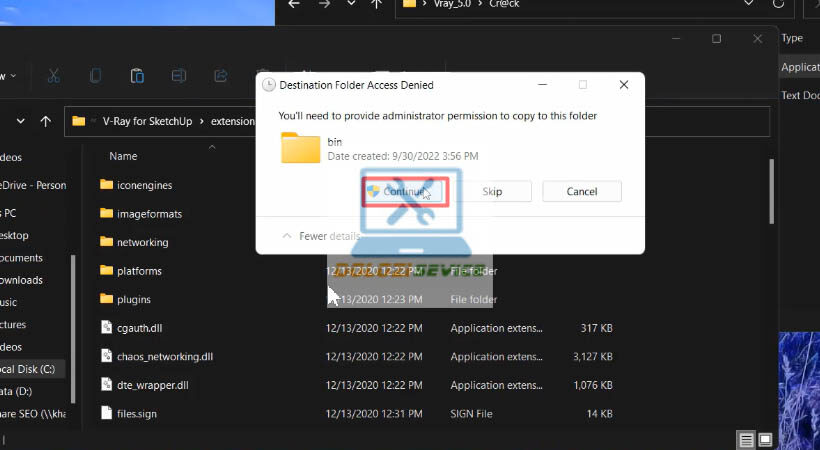Click the Cut scissors icon in toolbar
The height and width of the screenshot is (450, 820).
pos(54,76)
